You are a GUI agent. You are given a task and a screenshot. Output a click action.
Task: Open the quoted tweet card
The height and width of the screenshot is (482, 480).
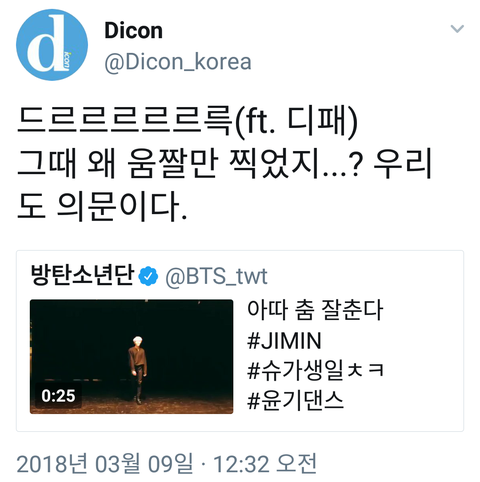[240, 341]
